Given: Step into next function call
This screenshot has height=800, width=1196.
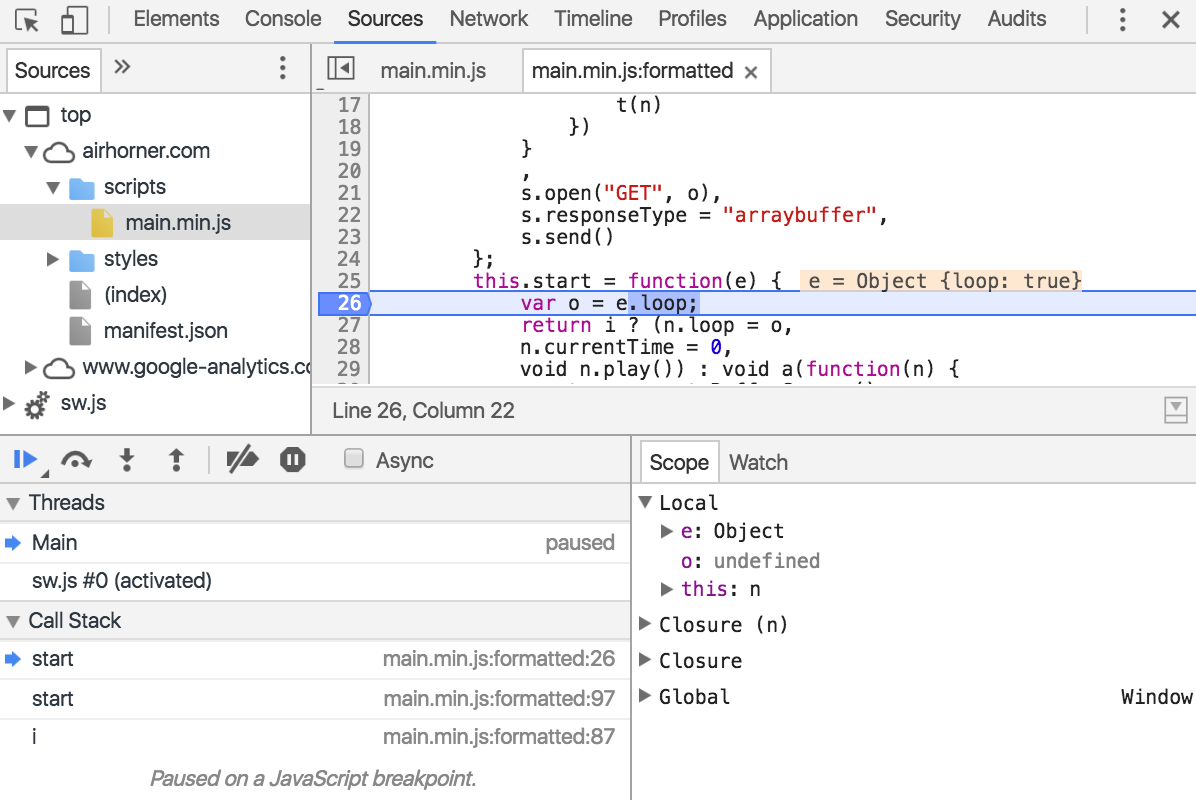Looking at the screenshot, I should 127,460.
